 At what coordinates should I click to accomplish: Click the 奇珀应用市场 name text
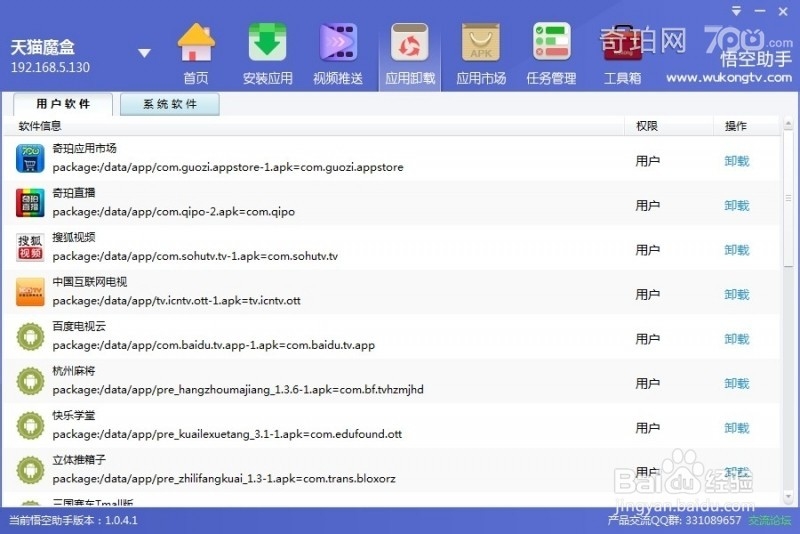tap(84, 148)
